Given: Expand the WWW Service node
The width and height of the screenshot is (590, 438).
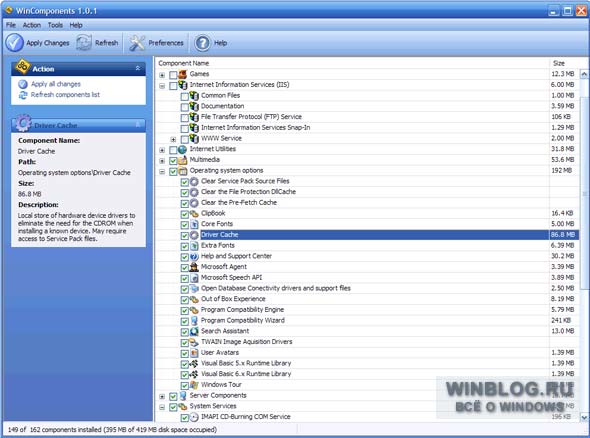Looking at the screenshot, I should tap(173, 139).
